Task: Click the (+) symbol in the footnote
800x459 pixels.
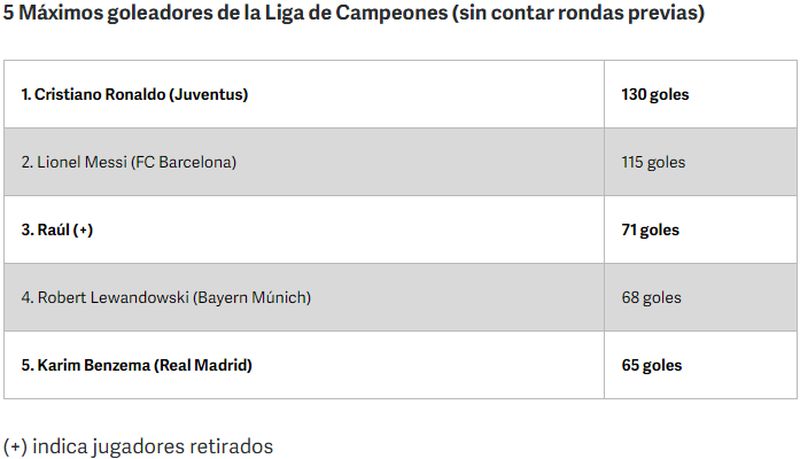Action: pos(15,447)
